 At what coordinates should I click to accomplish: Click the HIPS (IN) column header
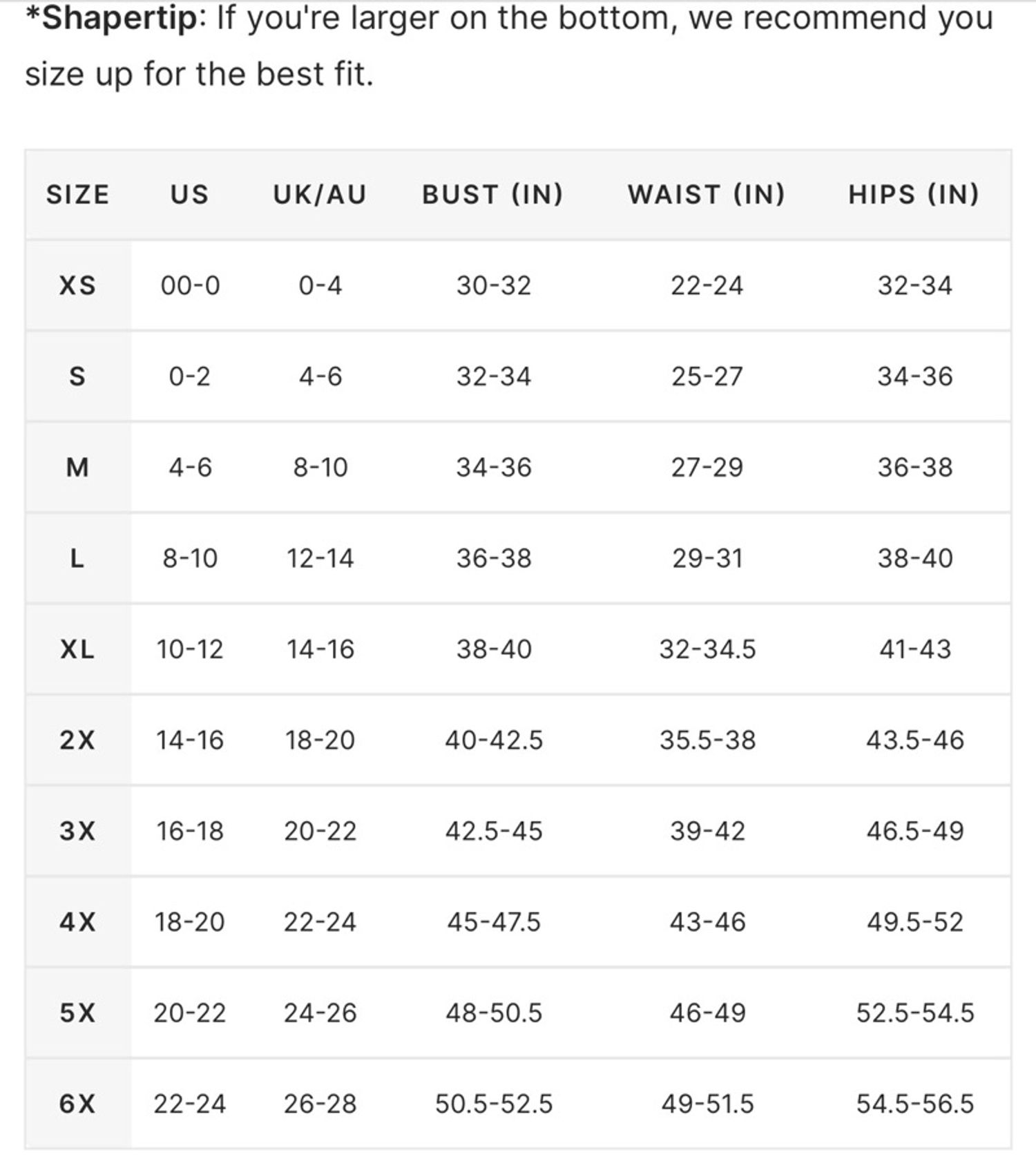point(914,195)
